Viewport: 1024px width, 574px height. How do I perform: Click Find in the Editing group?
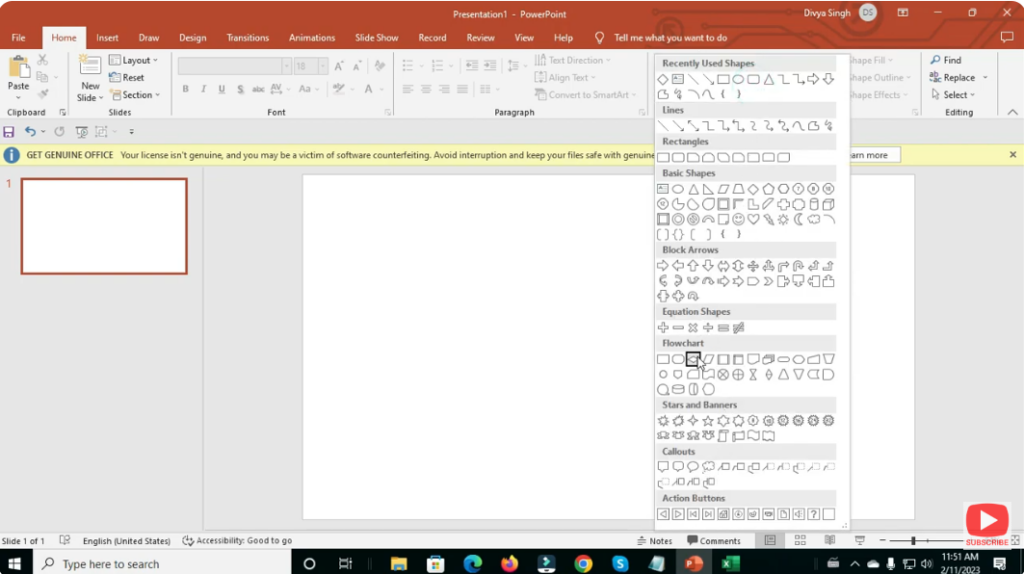click(x=946, y=60)
